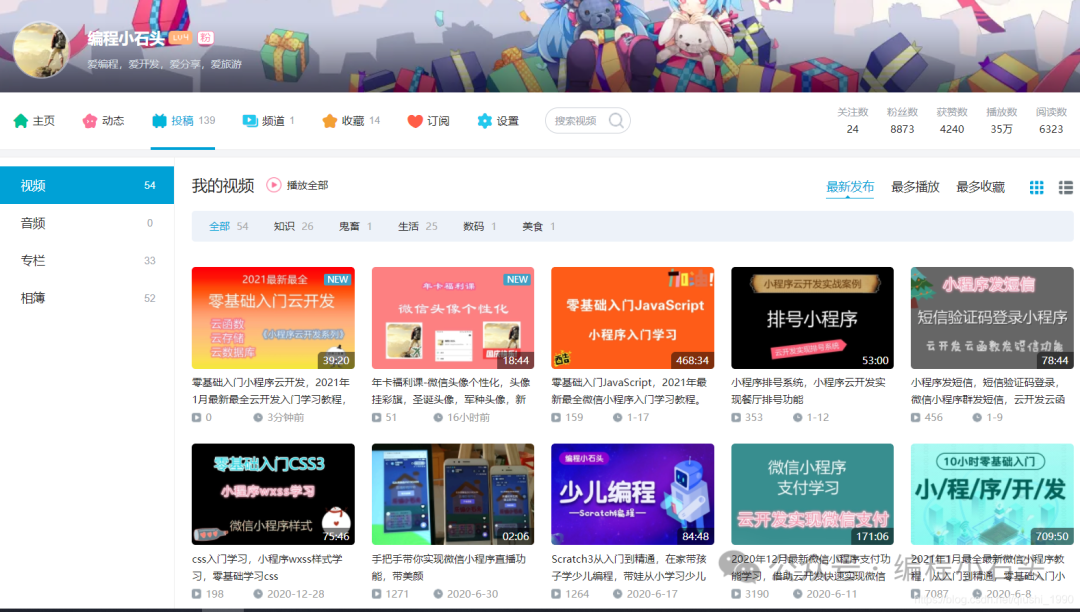1080x612 pixels.
Task: Open the 02:06 phone live-stream video thumbnail
Action: tap(453, 494)
